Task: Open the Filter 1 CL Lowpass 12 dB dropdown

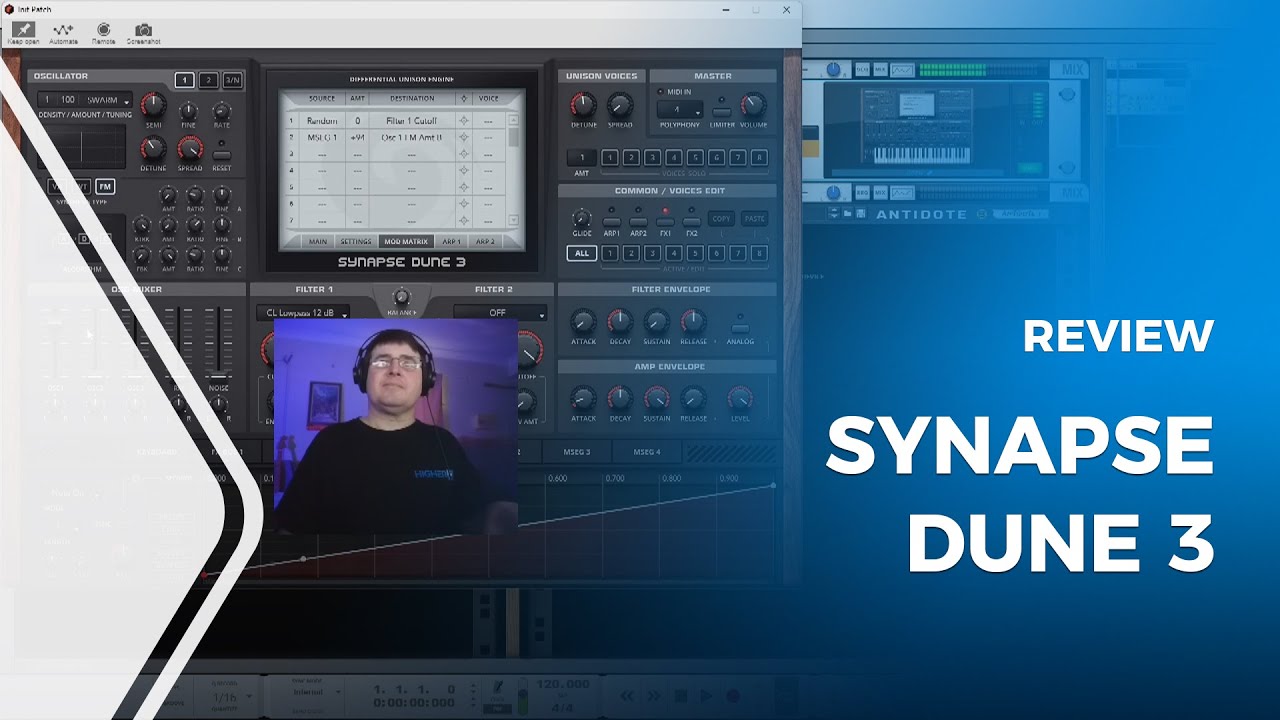Action: point(304,313)
